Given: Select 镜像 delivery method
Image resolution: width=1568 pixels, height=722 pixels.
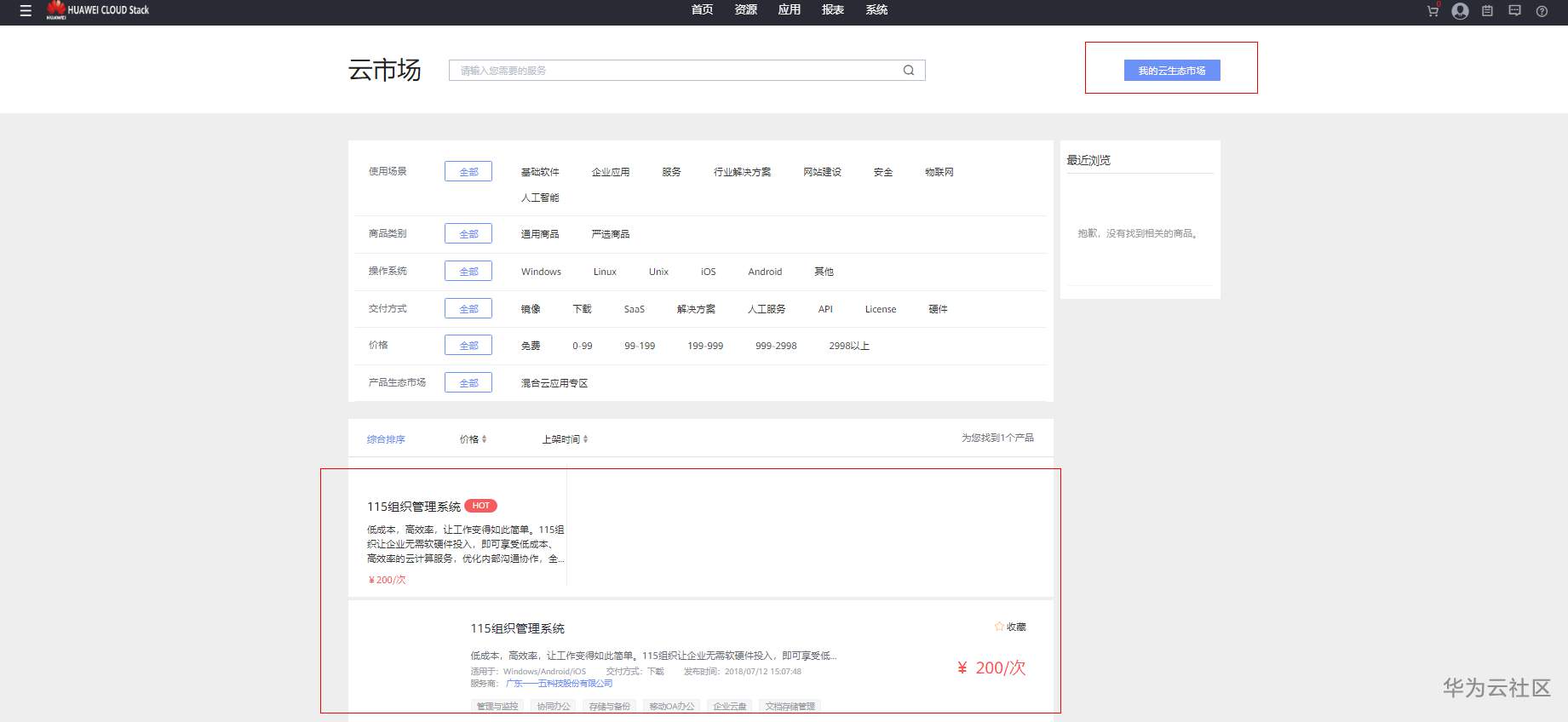Looking at the screenshot, I should 531,309.
